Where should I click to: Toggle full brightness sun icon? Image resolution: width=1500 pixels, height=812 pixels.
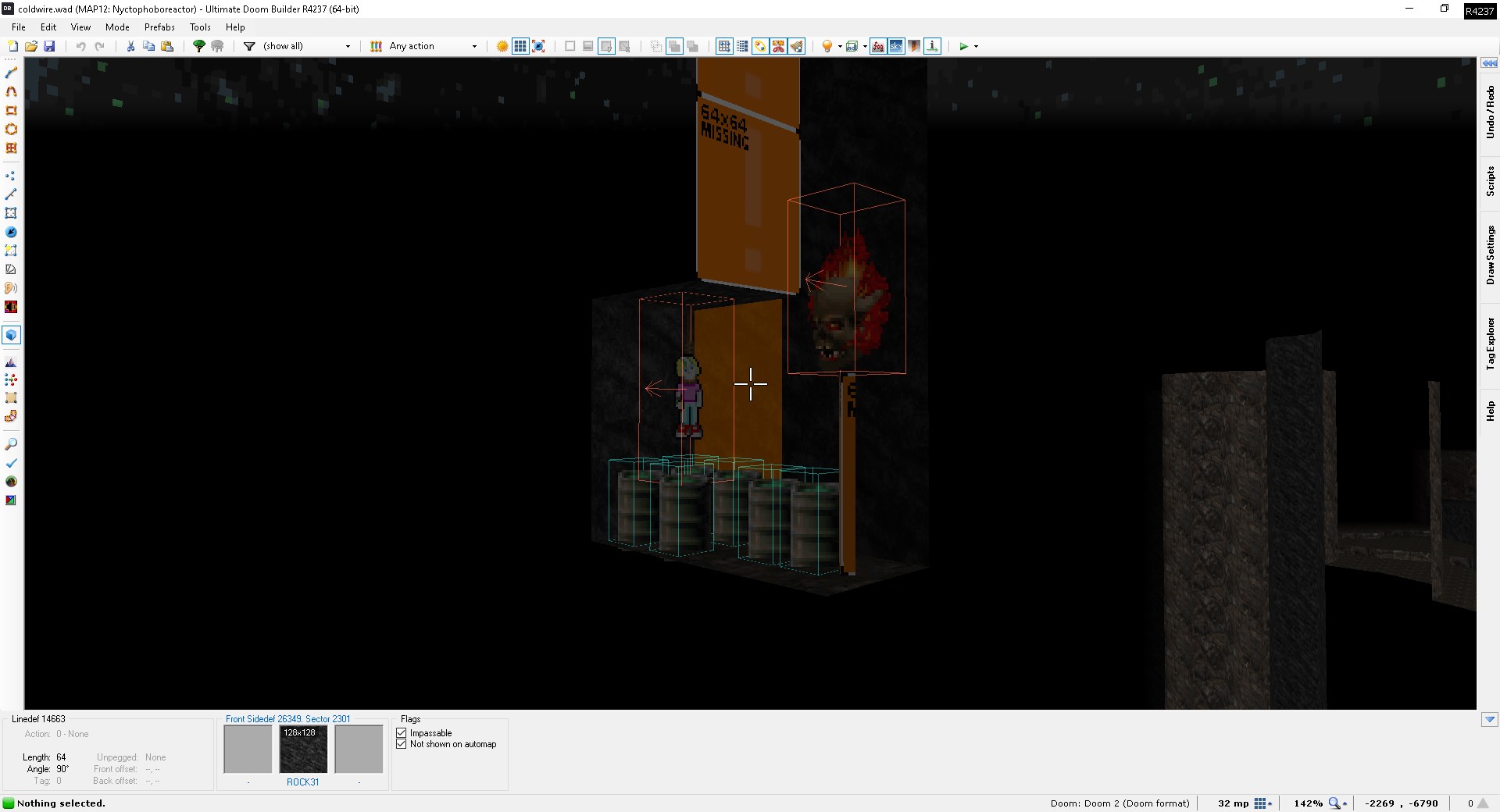[x=502, y=46]
